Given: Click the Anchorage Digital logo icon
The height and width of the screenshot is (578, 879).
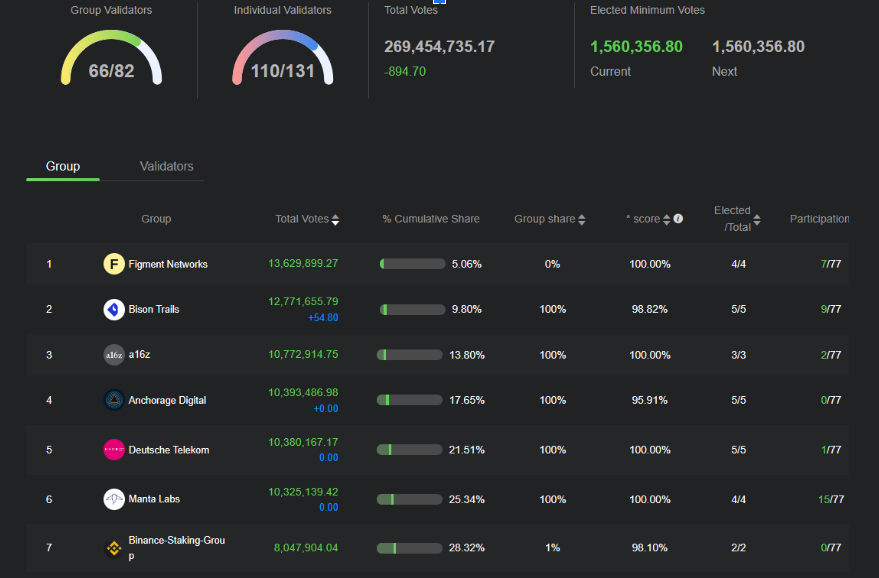Looking at the screenshot, I should click(114, 400).
